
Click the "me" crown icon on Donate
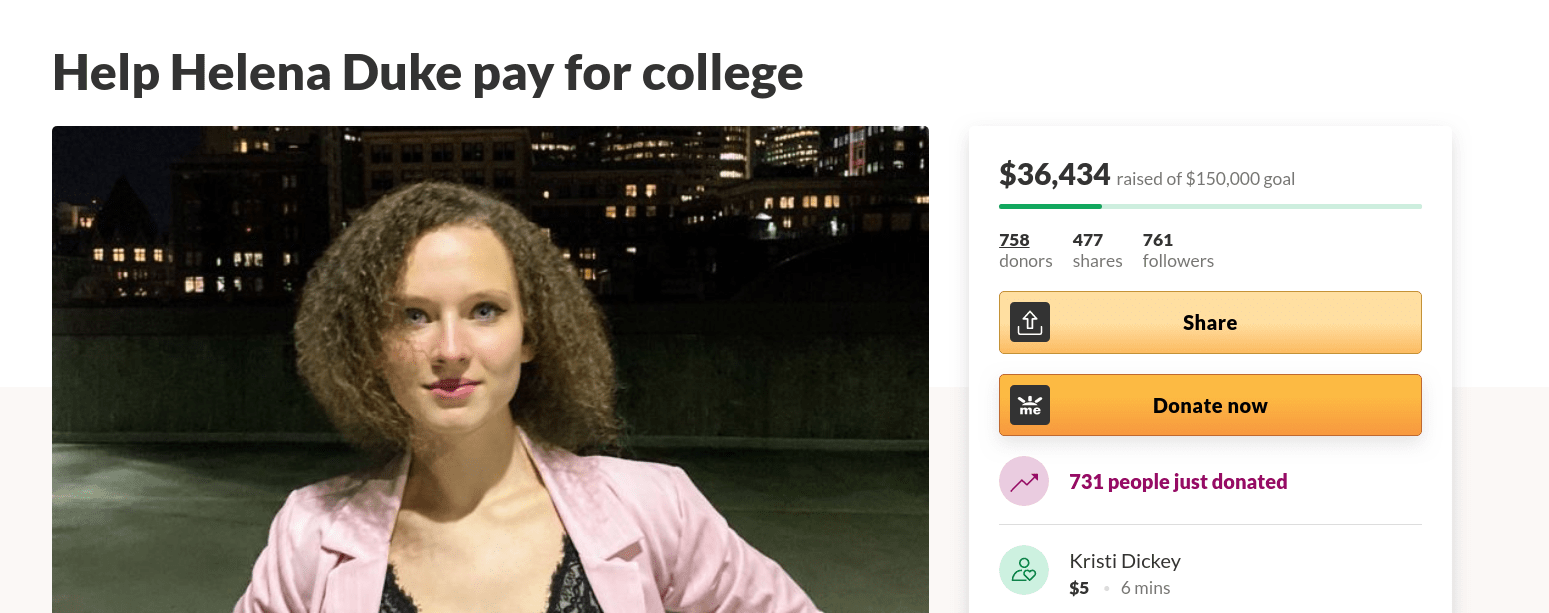(x=1030, y=405)
